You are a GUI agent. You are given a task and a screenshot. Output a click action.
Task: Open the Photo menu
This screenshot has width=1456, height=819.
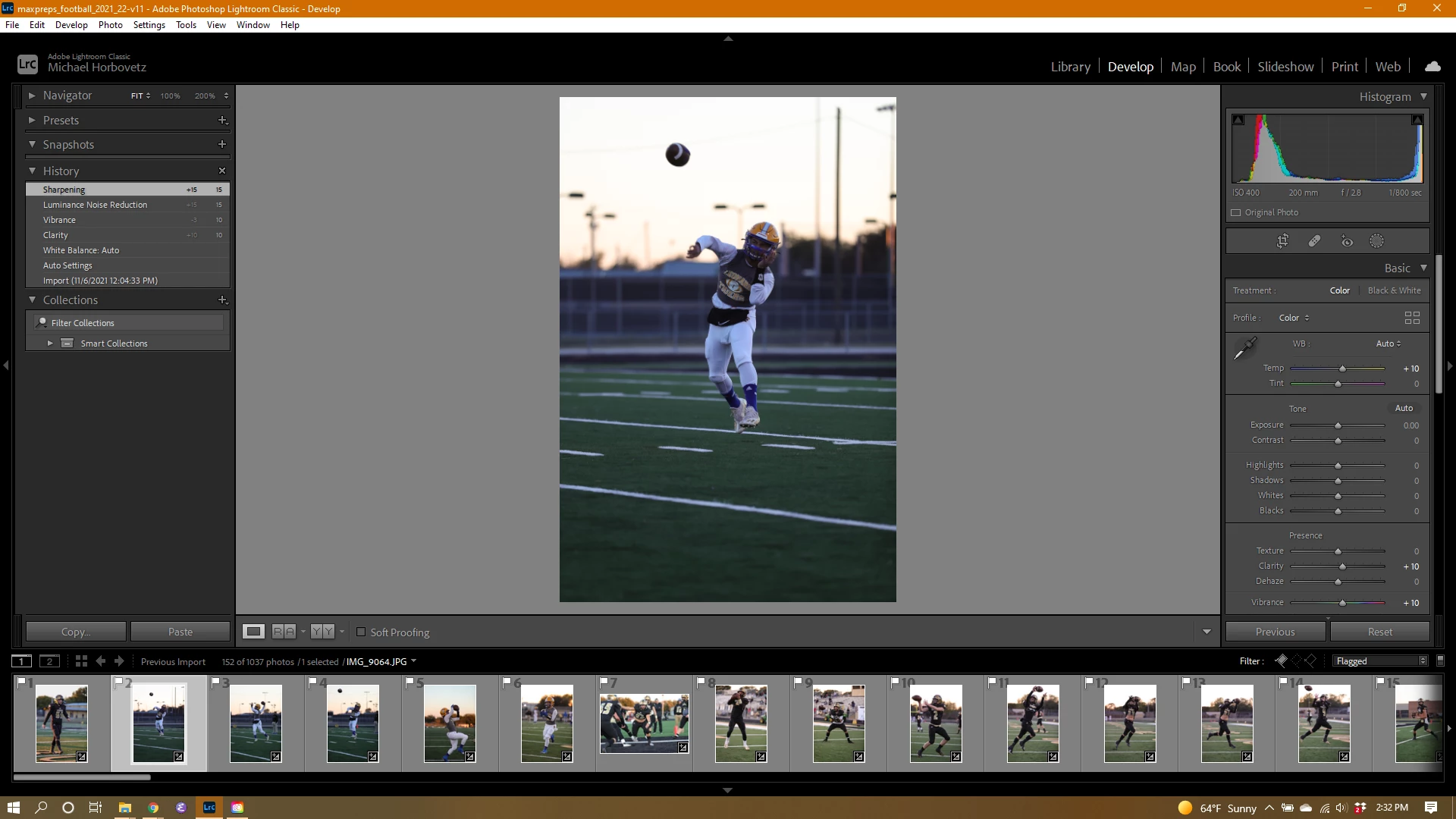[110, 25]
